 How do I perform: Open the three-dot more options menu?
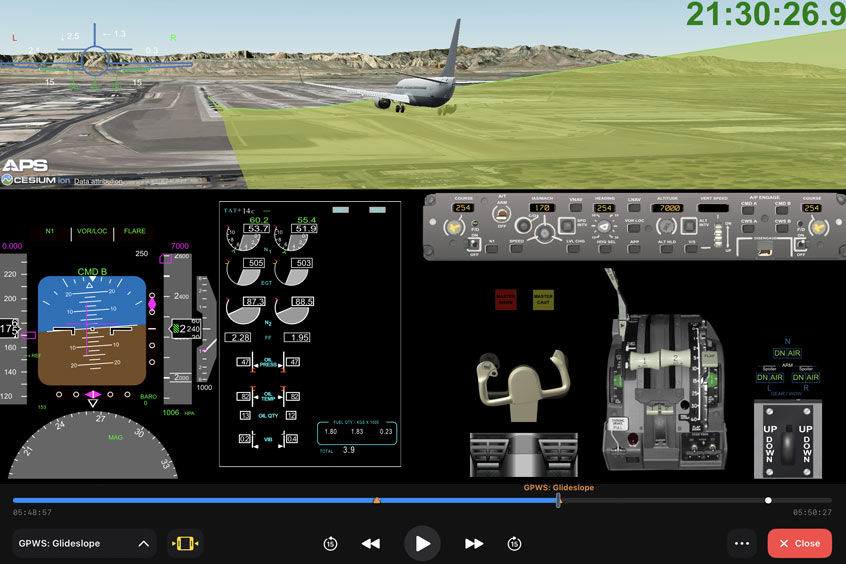tap(741, 543)
